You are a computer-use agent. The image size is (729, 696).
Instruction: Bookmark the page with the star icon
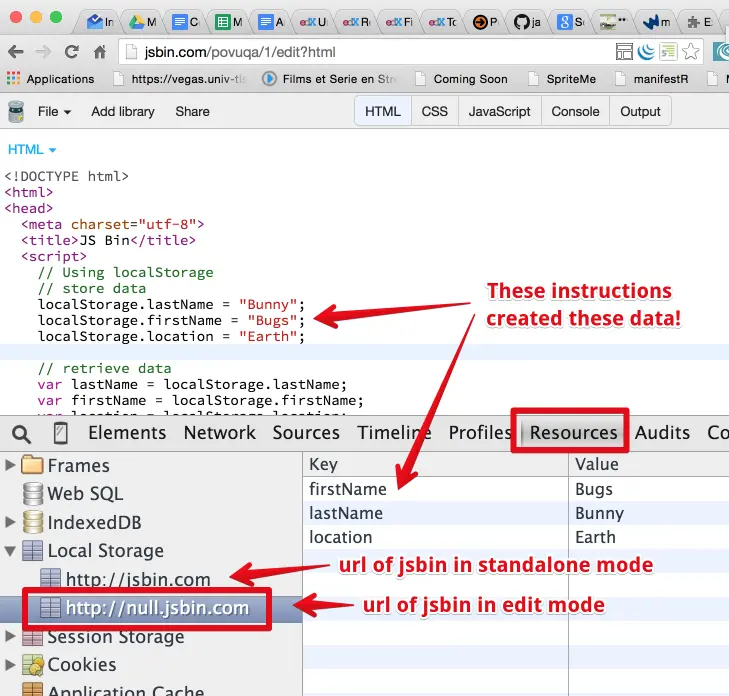tap(691, 52)
